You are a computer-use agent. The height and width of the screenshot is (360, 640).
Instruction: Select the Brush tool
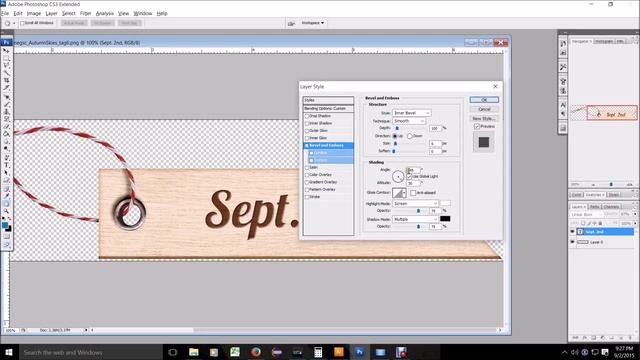click(7, 104)
